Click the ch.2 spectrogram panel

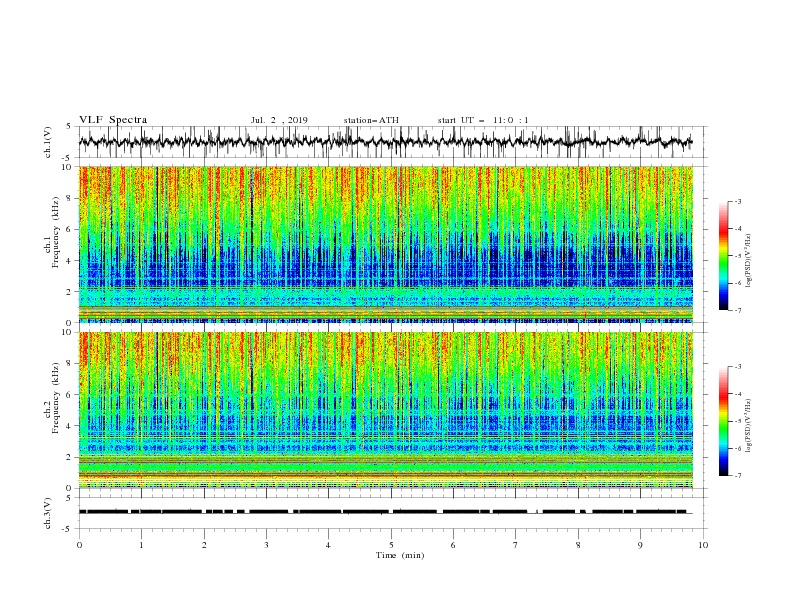(x=386, y=410)
